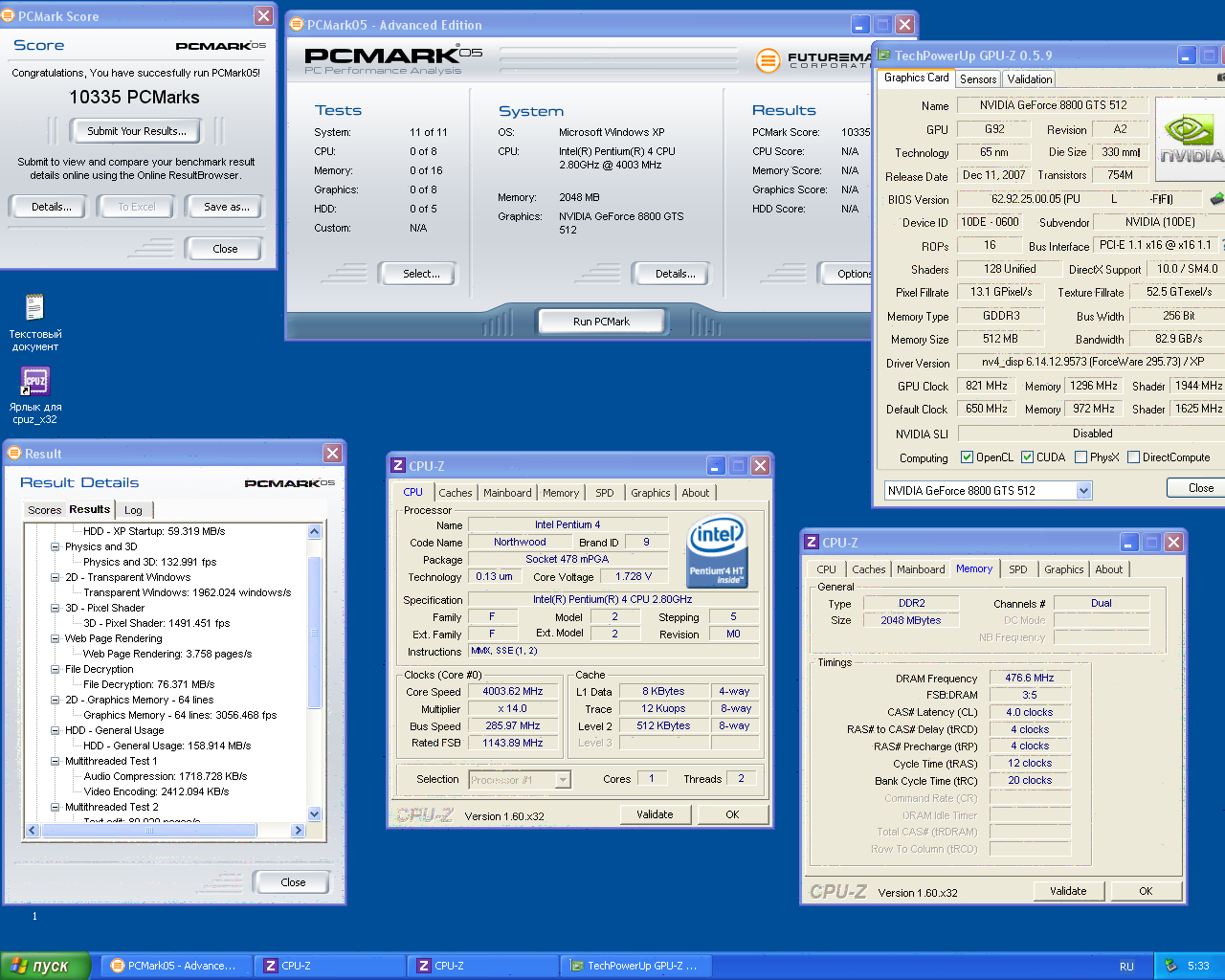Click the Result window title icon

click(x=14, y=454)
